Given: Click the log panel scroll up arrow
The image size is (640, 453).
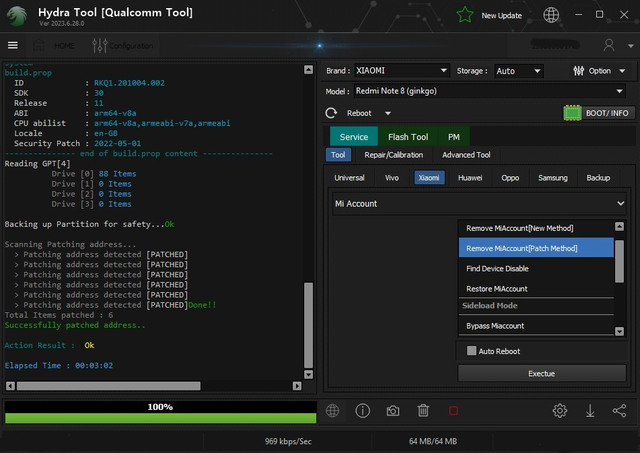Looking at the screenshot, I should (x=309, y=69).
